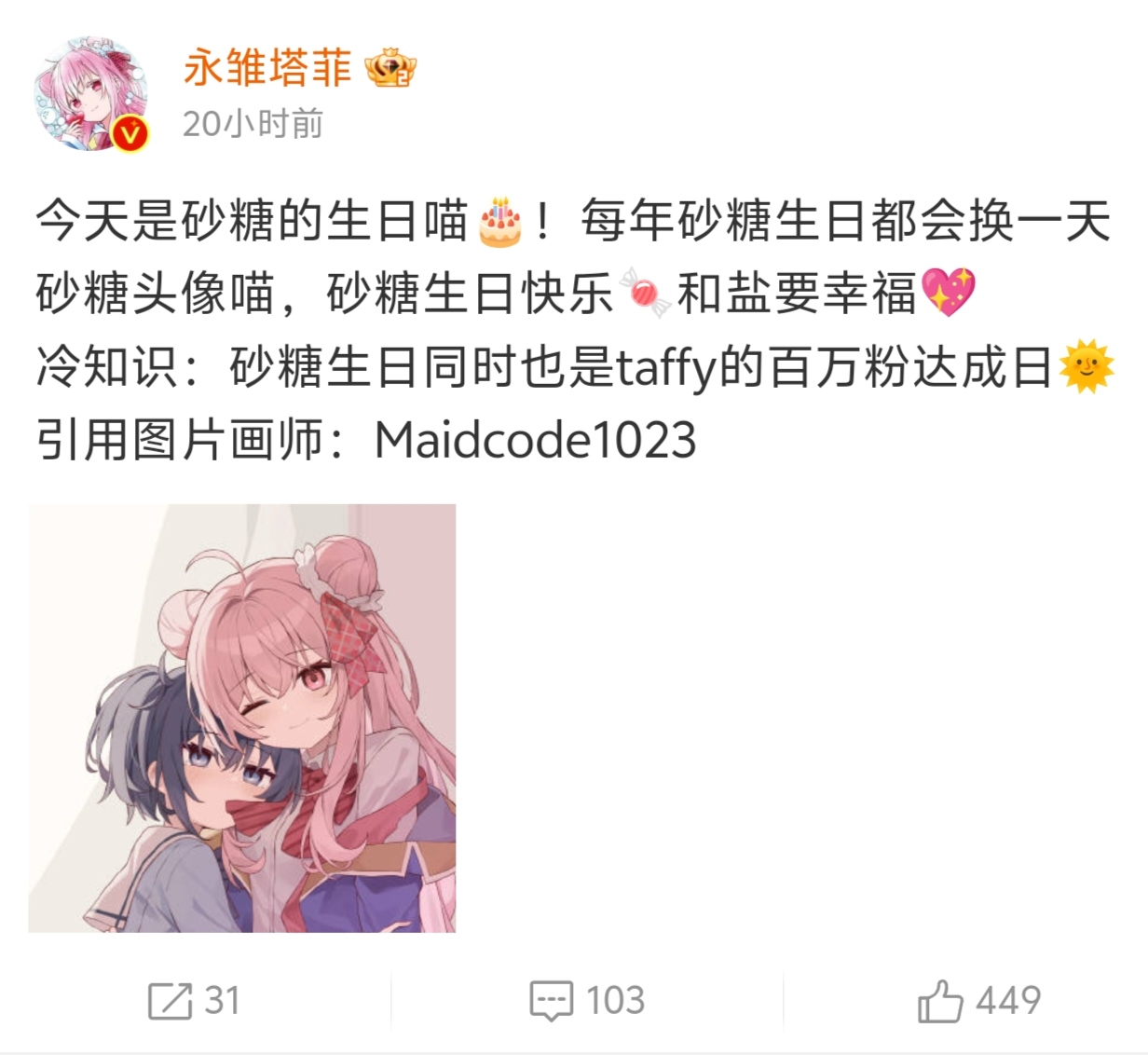Image resolution: width=1148 pixels, height=1055 pixels.
Task: Tap the gold crown membership icon
Action: pyautogui.click(x=389, y=69)
